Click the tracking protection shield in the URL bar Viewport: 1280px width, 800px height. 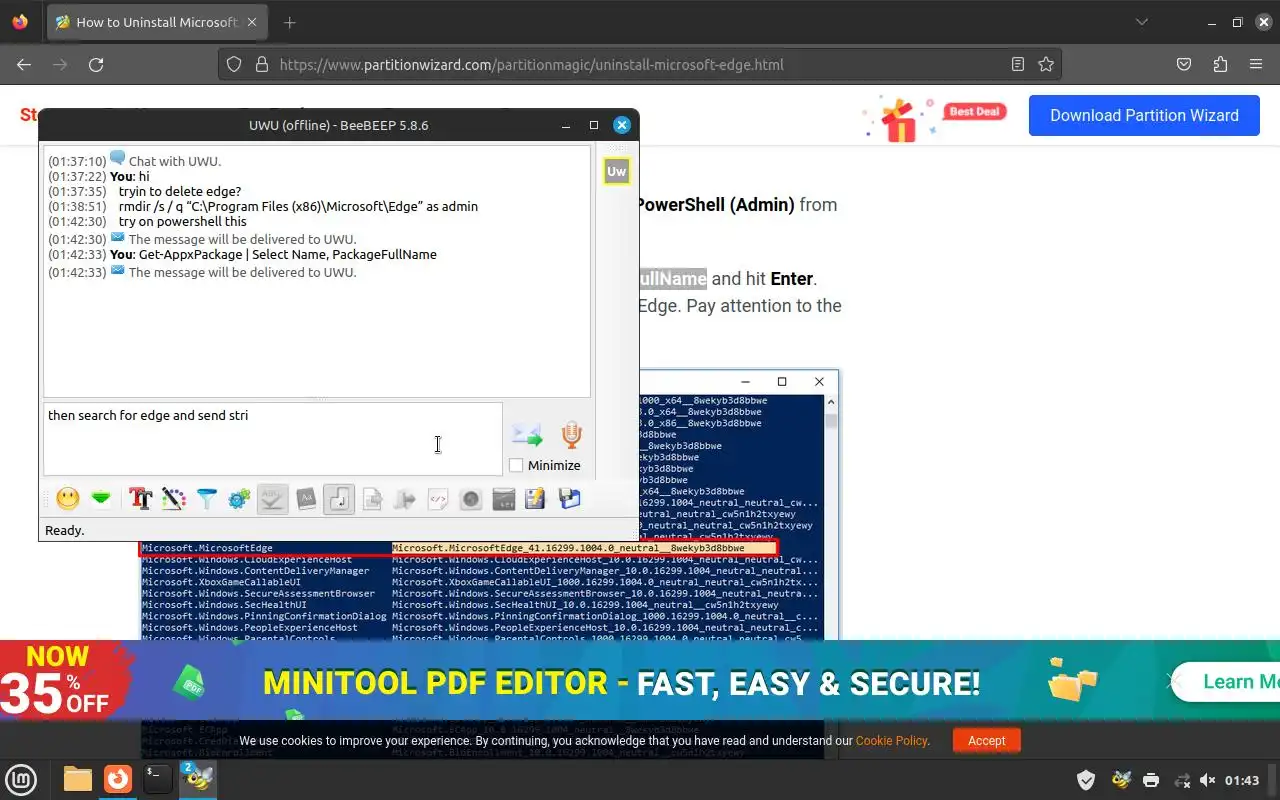coord(234,64)
